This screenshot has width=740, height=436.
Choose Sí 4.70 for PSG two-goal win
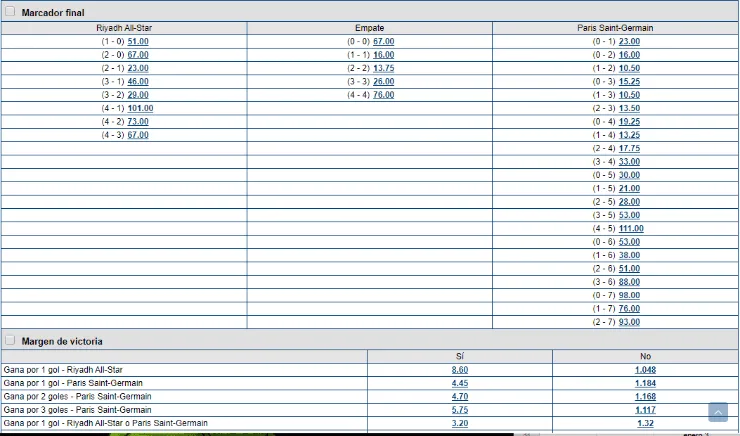[x=459, y=397]
